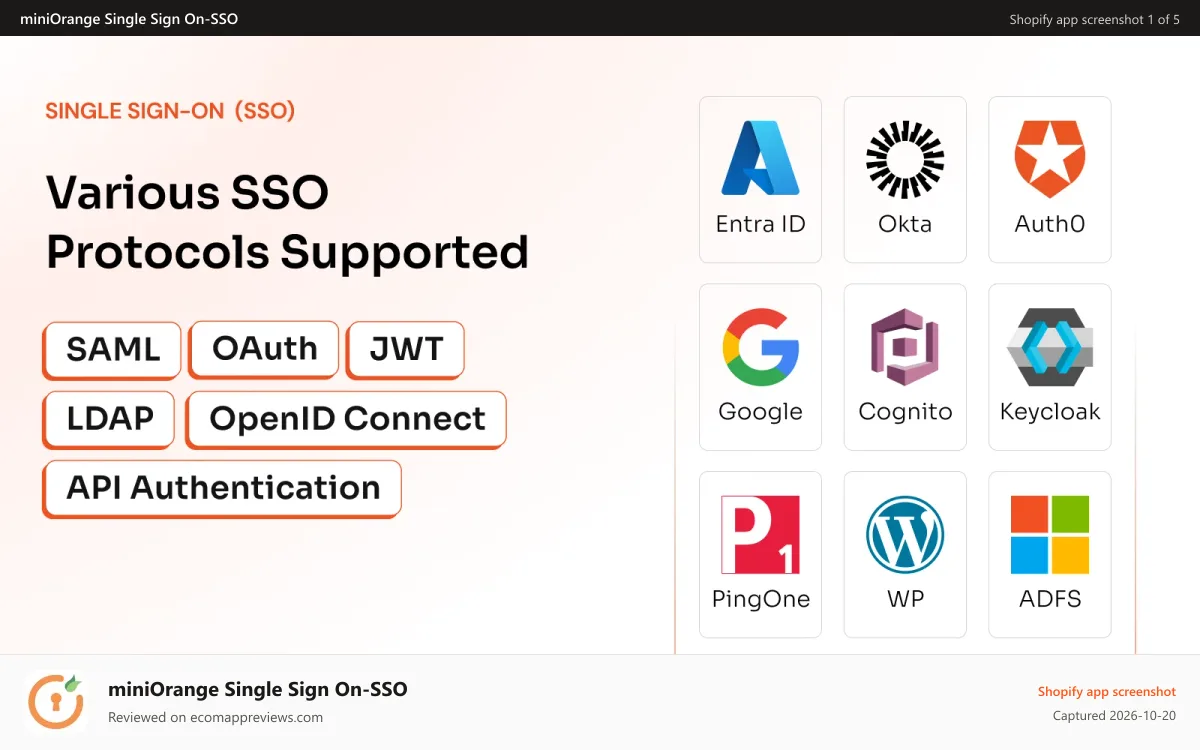Select the OAuth protocol pill
The width and height of the screenshot is (1200, 750).
pyautogui.click(x=264, y=349)
